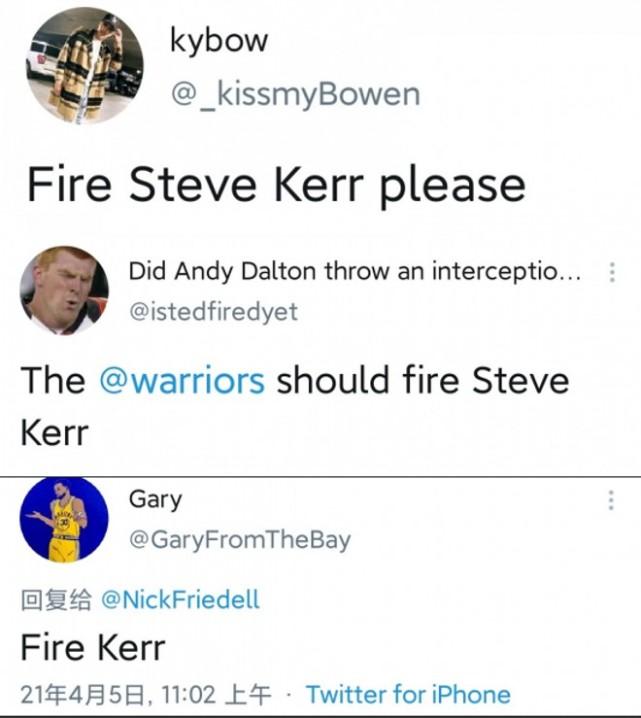Visit the @_kissmyBowen handle
The image size is (641, 718).
294,94
